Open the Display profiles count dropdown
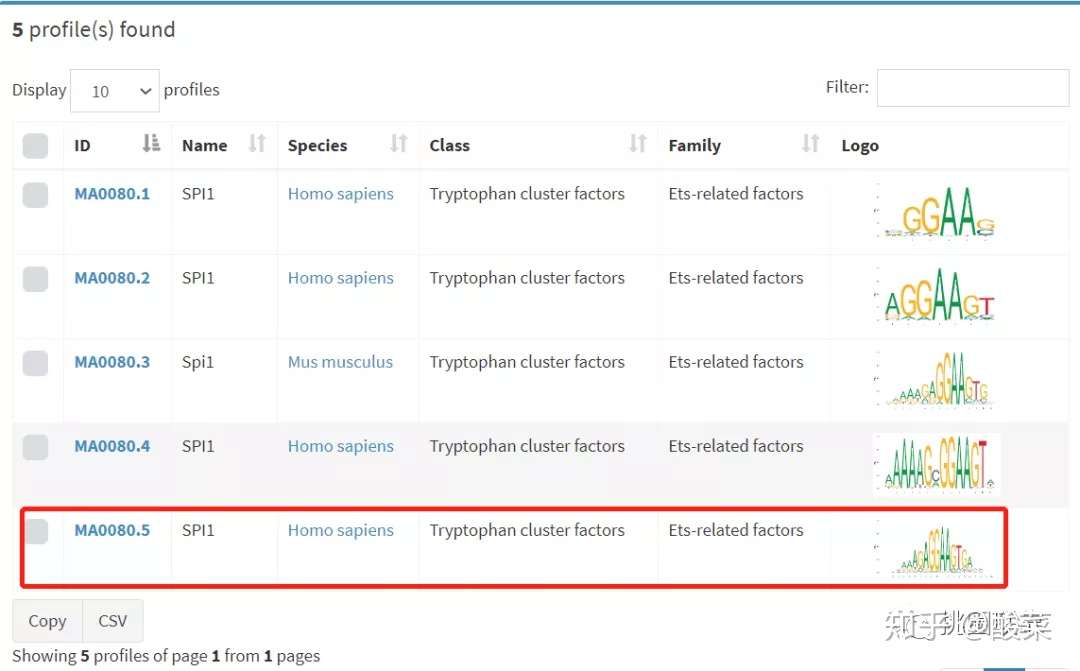The width and height of the screenshot is (1080, 671). pyautogui.click(x=115, y=90)
